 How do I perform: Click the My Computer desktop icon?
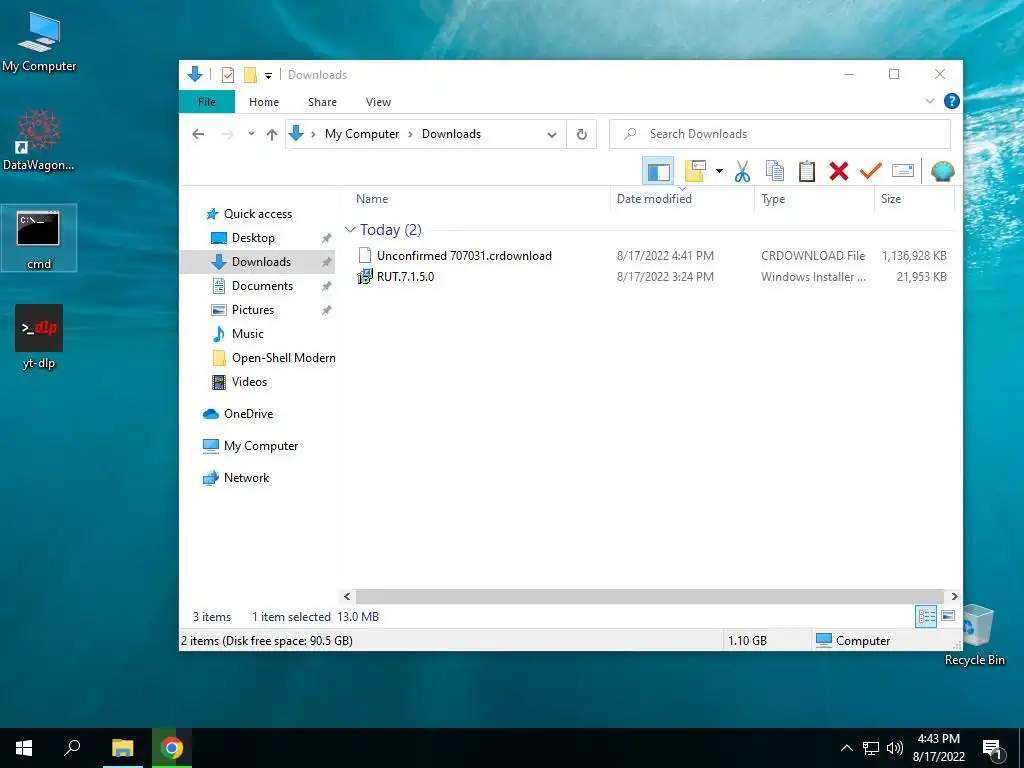click(x=39, y=41)
